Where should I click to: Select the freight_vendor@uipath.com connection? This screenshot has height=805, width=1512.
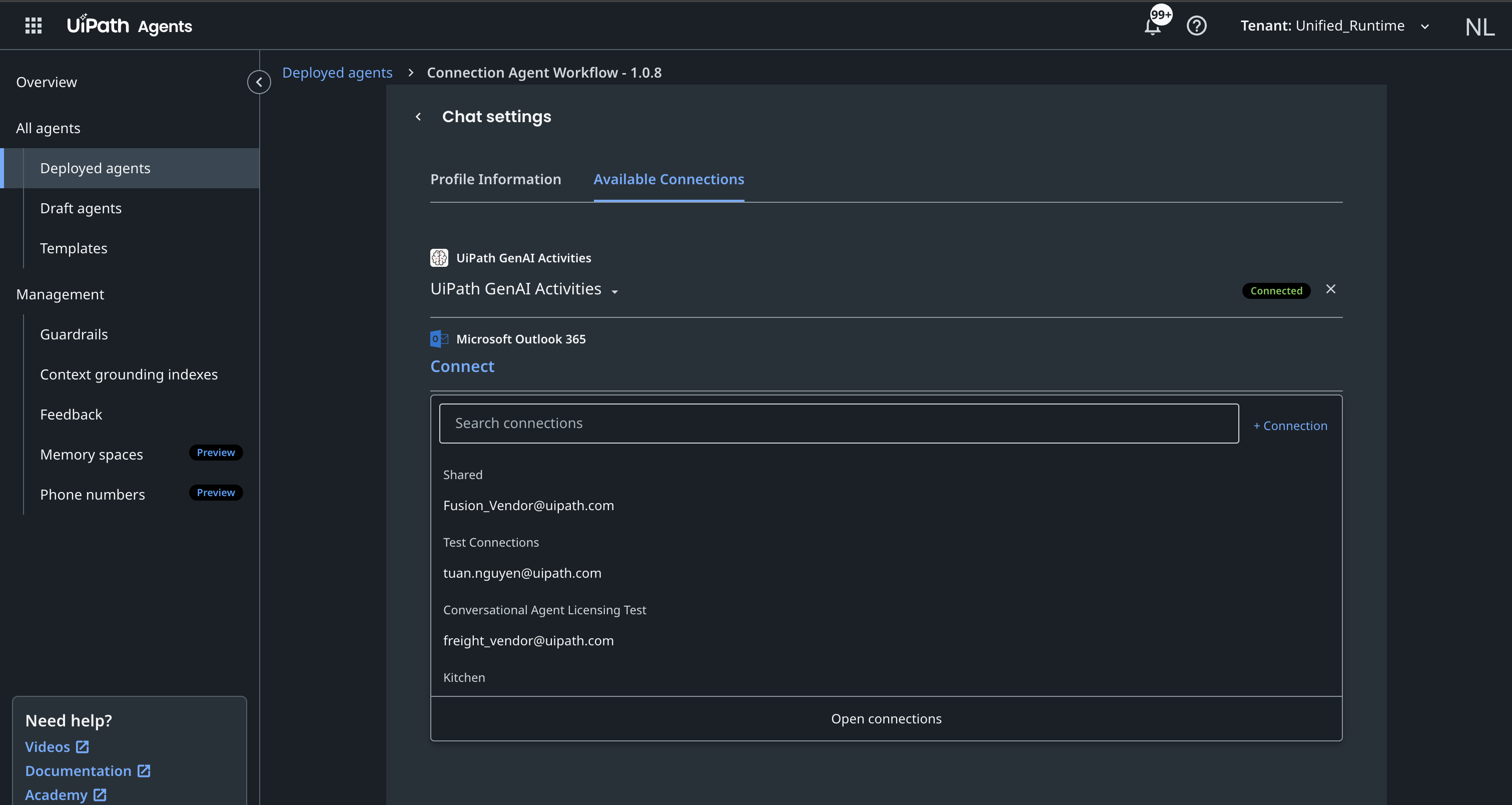[528, 641]
